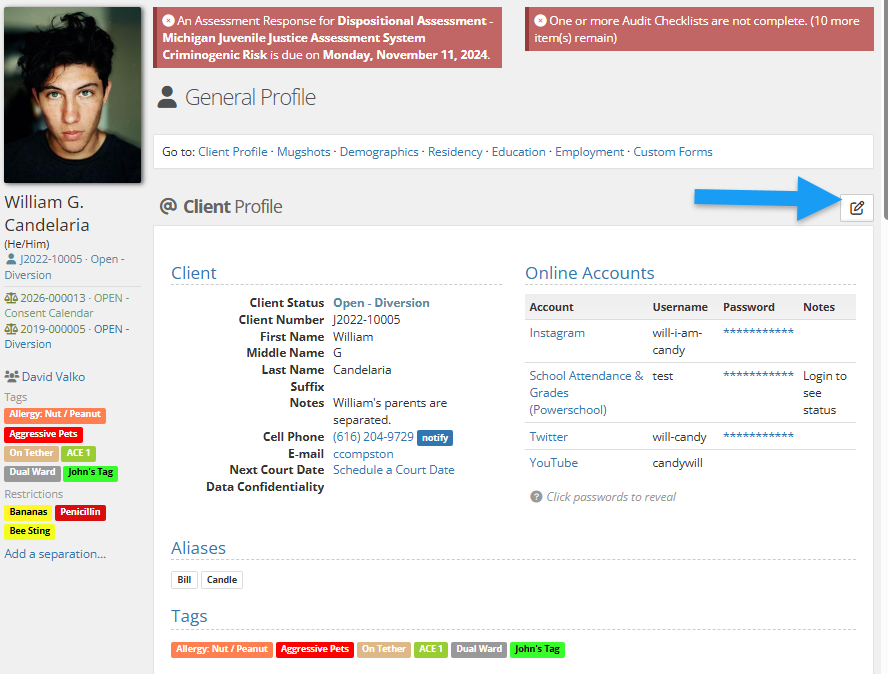Select the red Penicillin restriction tag
The image size is (888, 674).
coord(80,512)
